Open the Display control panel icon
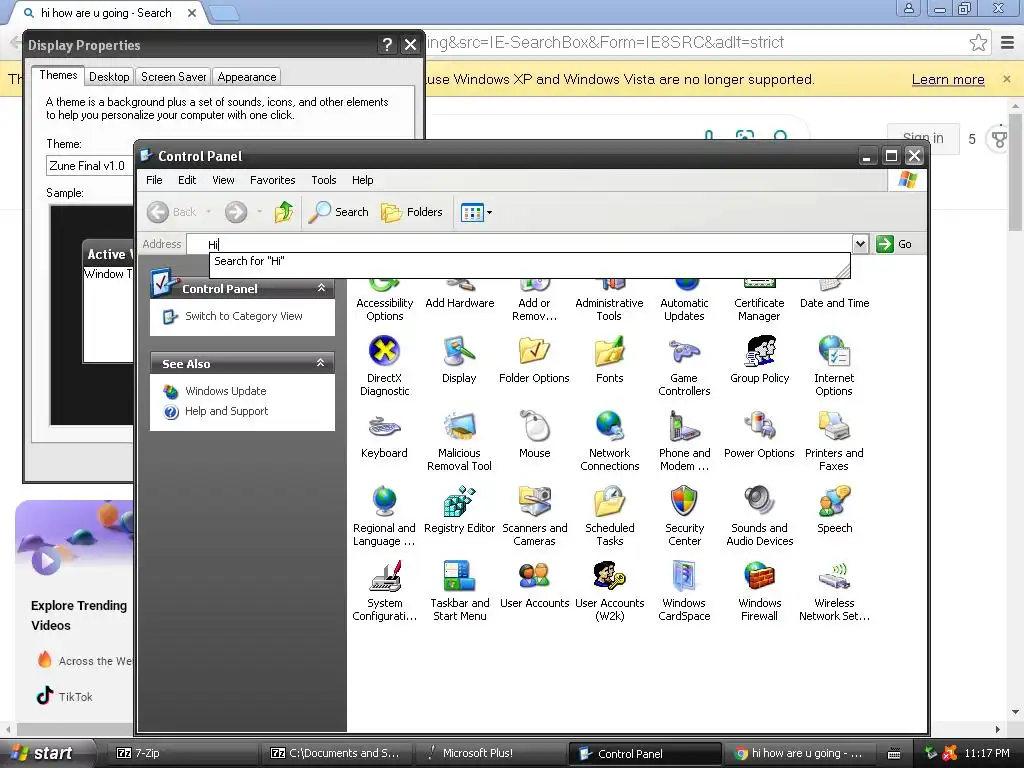The height and width of the screenshot is (768, 1024). point(459,351)
